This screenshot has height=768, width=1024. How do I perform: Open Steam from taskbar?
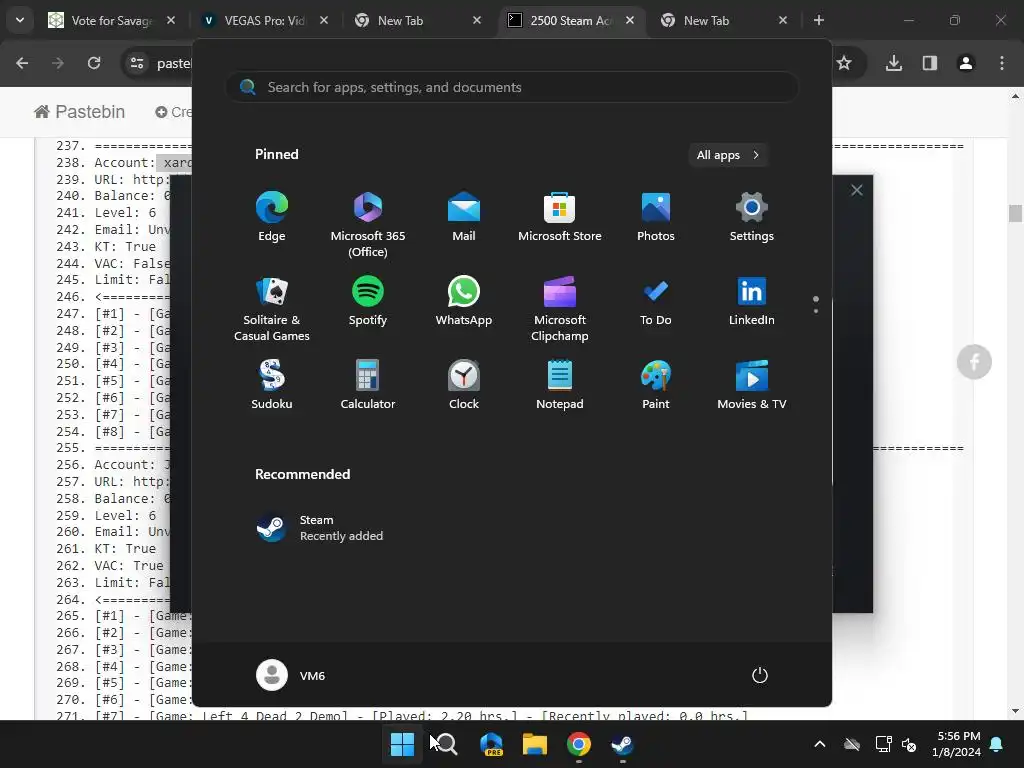tap(622, 744)
